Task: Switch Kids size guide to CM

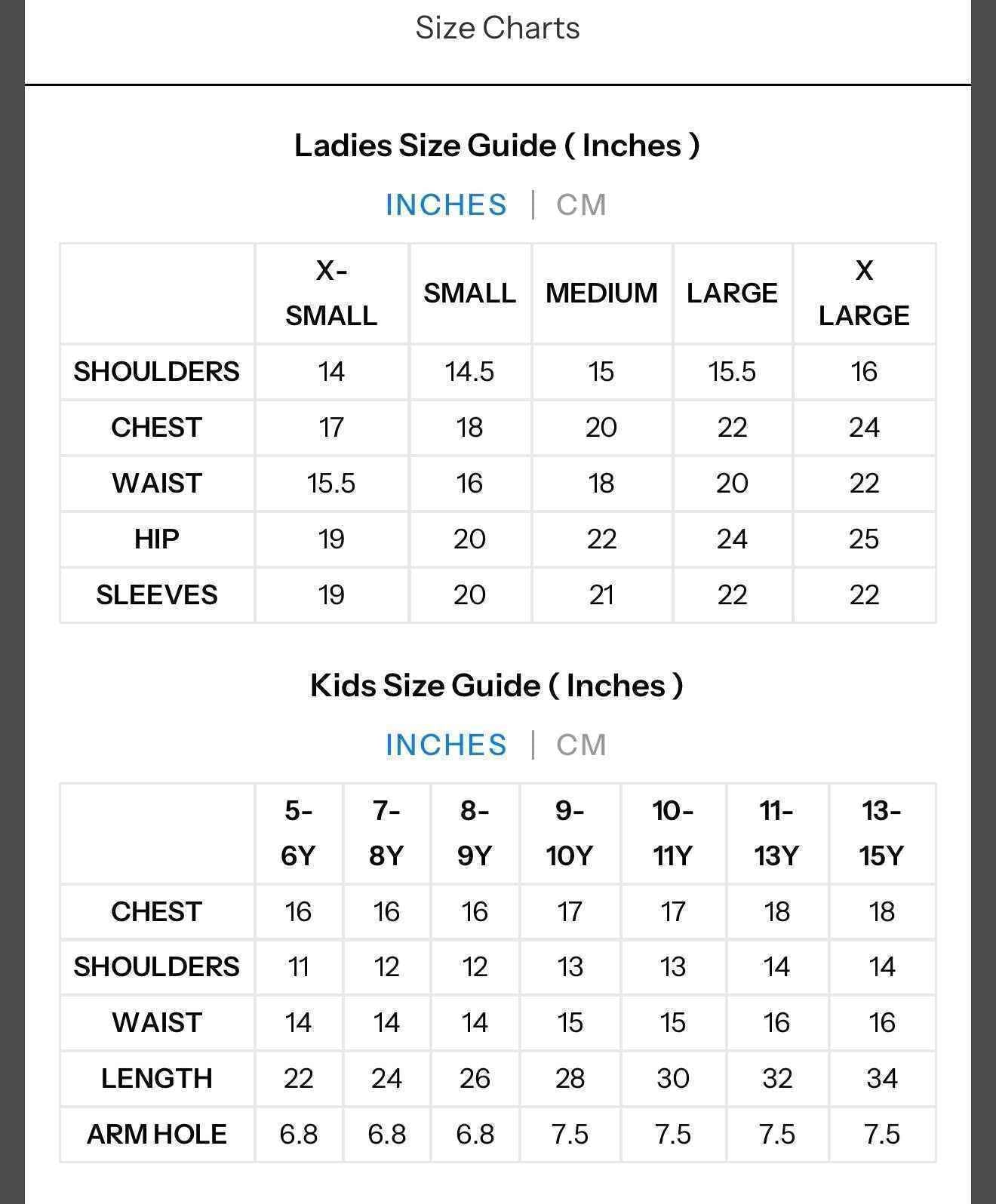Action: [x=581, y=745]
